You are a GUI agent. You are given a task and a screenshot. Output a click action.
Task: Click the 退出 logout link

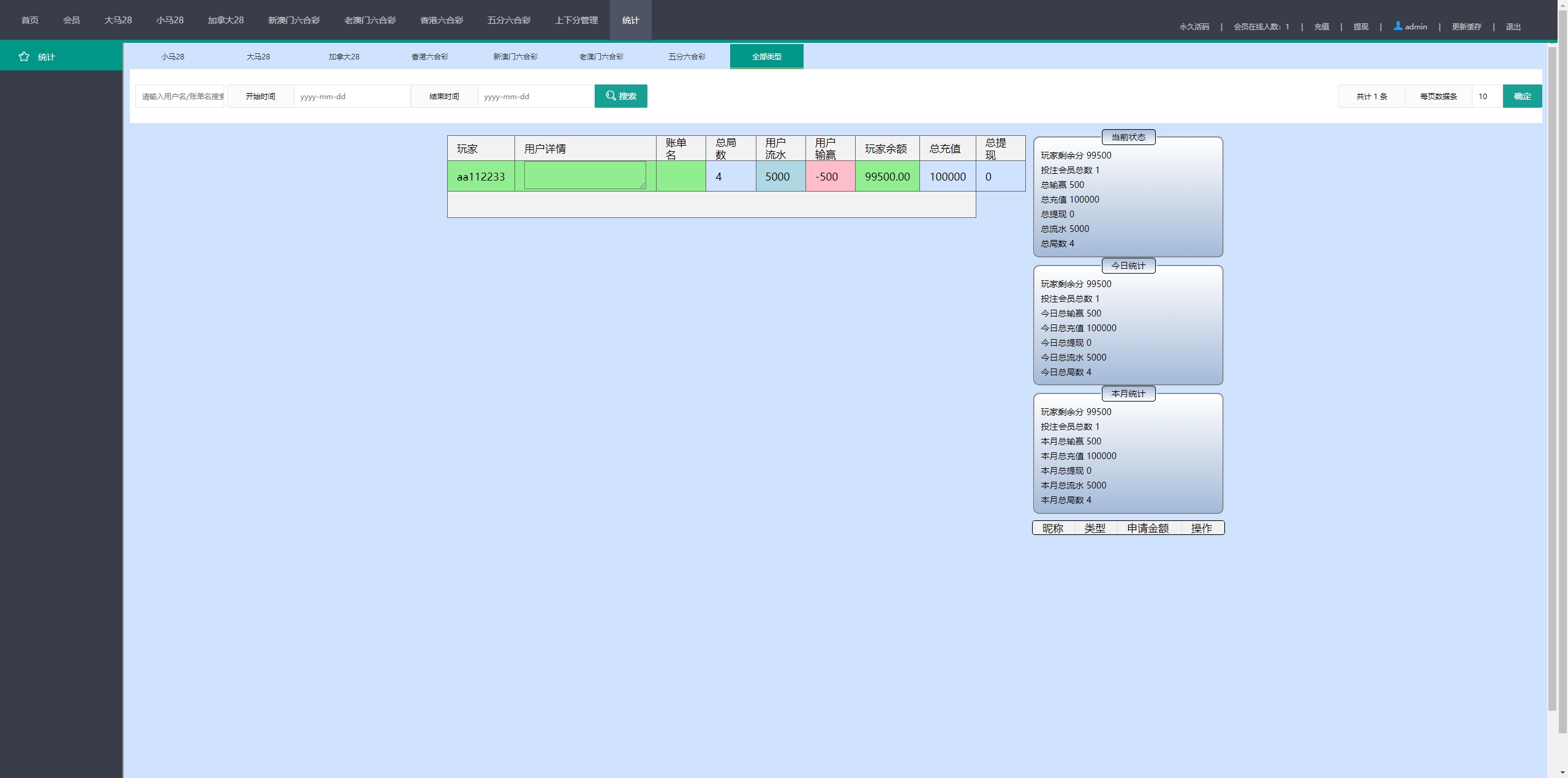pos(1513,26)
